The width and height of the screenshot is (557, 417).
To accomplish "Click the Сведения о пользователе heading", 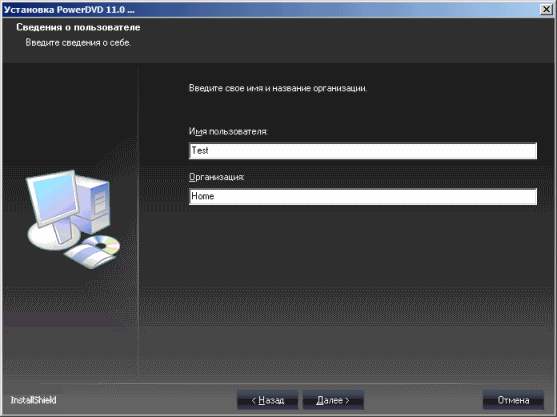I will point(78,27).
